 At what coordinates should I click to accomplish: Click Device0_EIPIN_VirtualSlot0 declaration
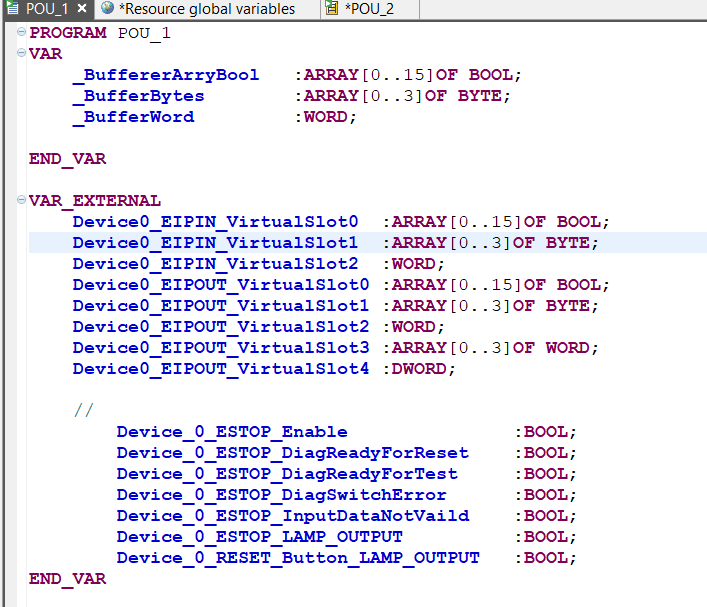[216, 222]
